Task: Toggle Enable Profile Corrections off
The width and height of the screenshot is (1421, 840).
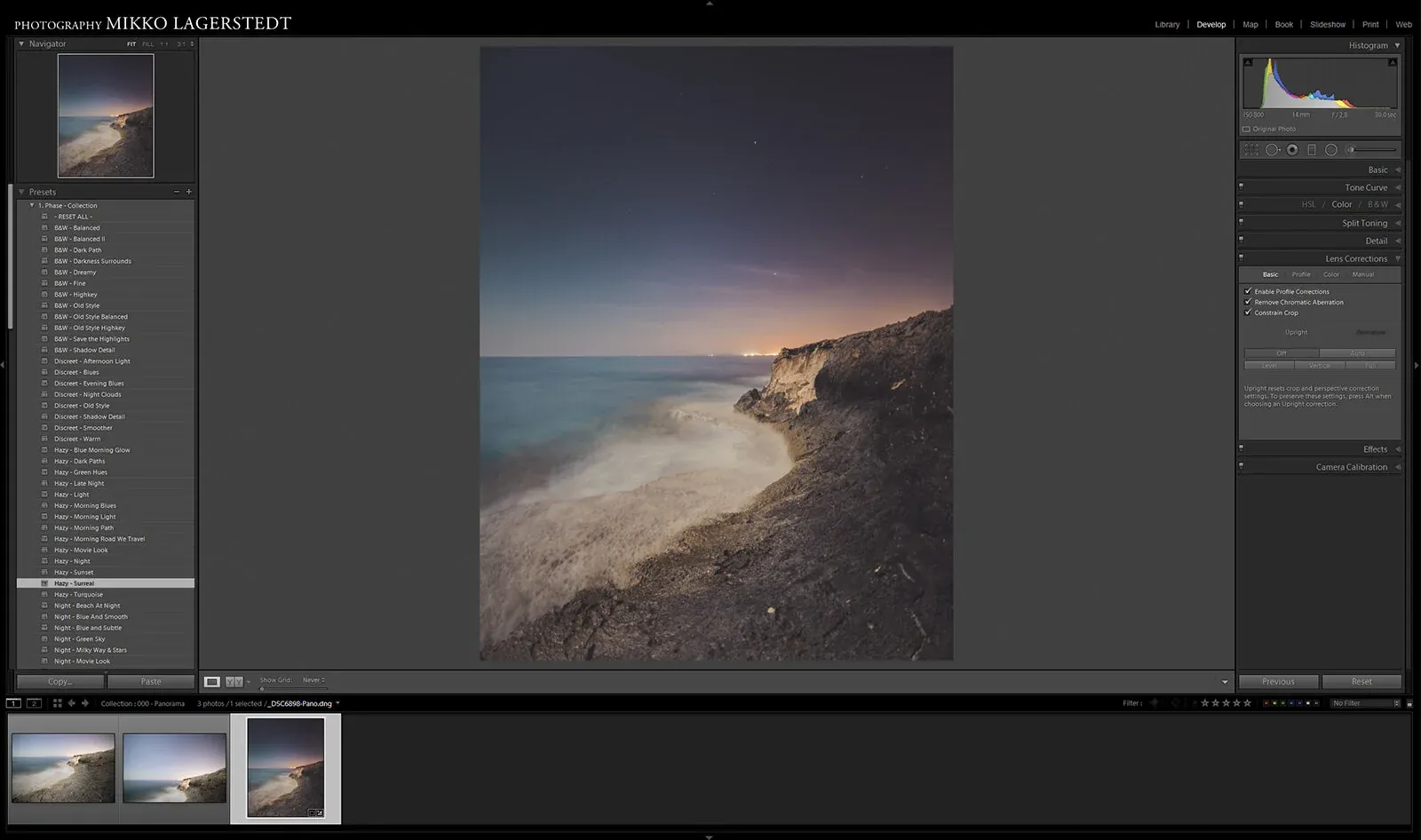Action: [x=1249, y=291]
